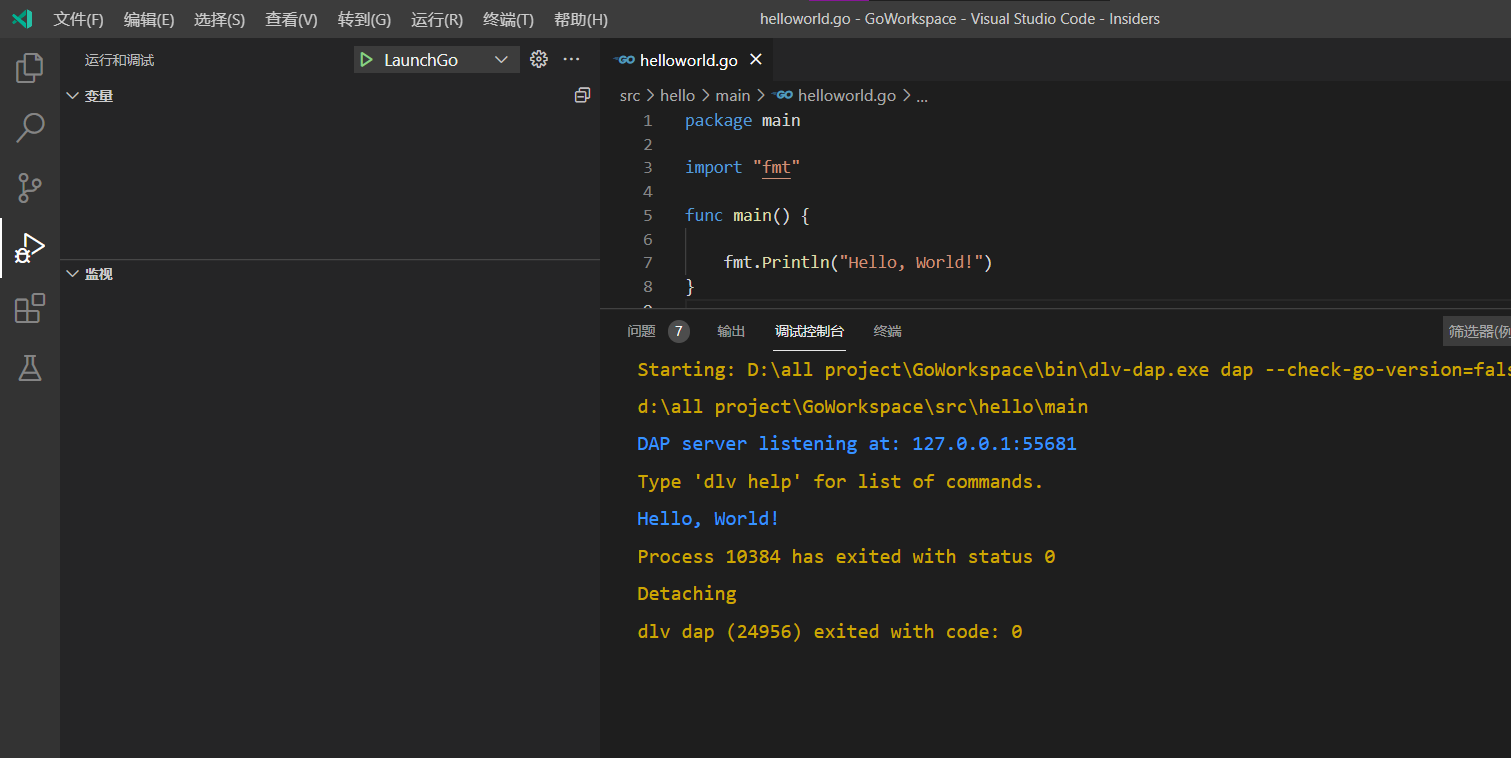The image size is (1511, 758).
Task: Open the 选择(S) menu
Action: pos(219,19)
